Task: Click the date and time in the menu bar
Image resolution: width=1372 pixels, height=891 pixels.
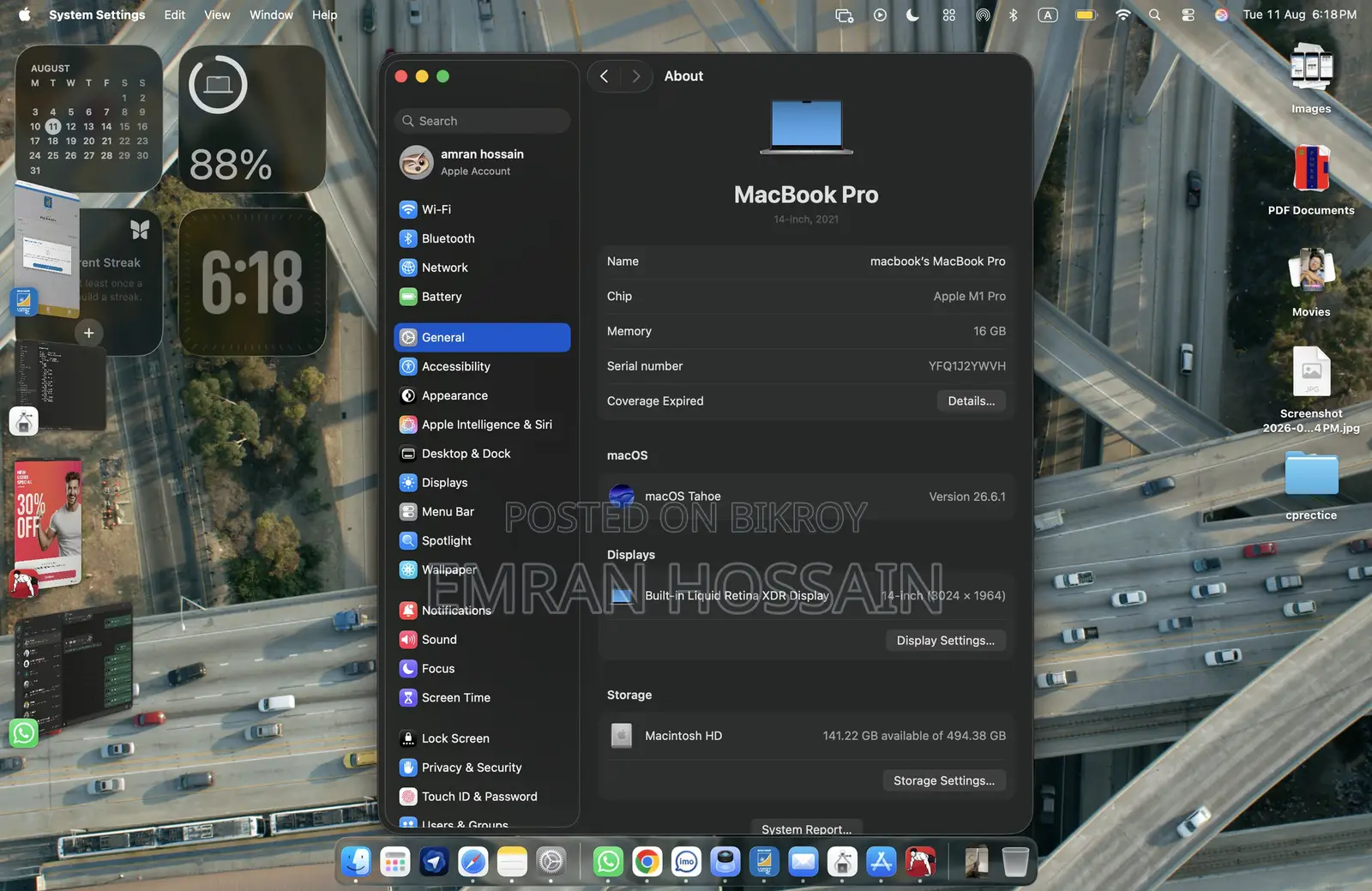Action: (1300, 15)
